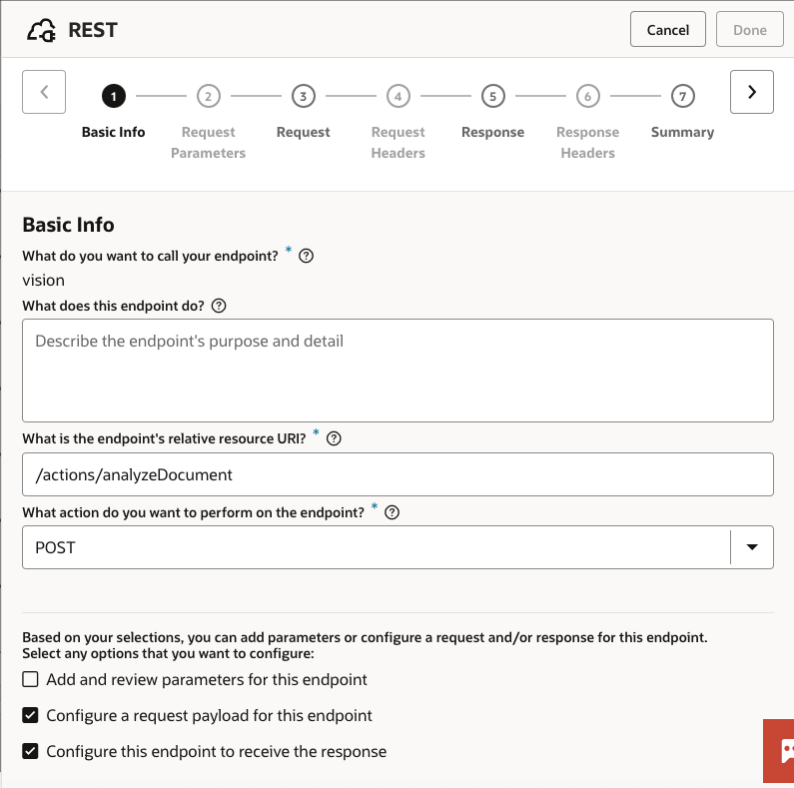Expand the POST action dropdown arrow

pos(752,547)
